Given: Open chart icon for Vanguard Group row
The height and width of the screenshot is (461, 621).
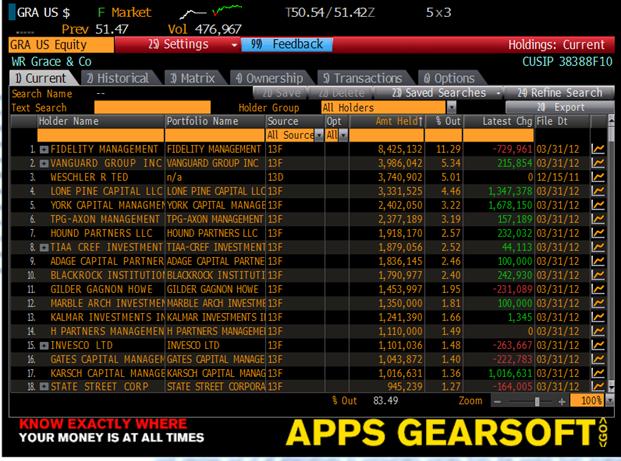Looking at the screenshot, I should click(x=598, y=163).
